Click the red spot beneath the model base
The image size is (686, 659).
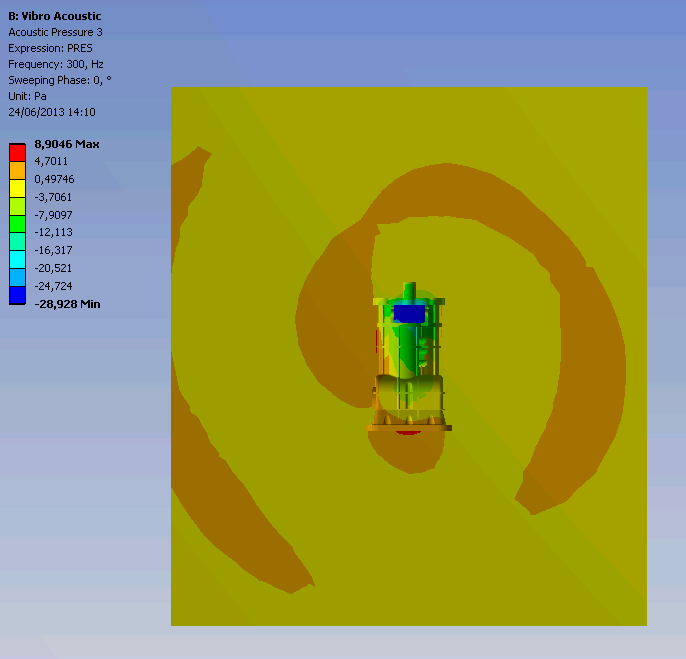408,433
